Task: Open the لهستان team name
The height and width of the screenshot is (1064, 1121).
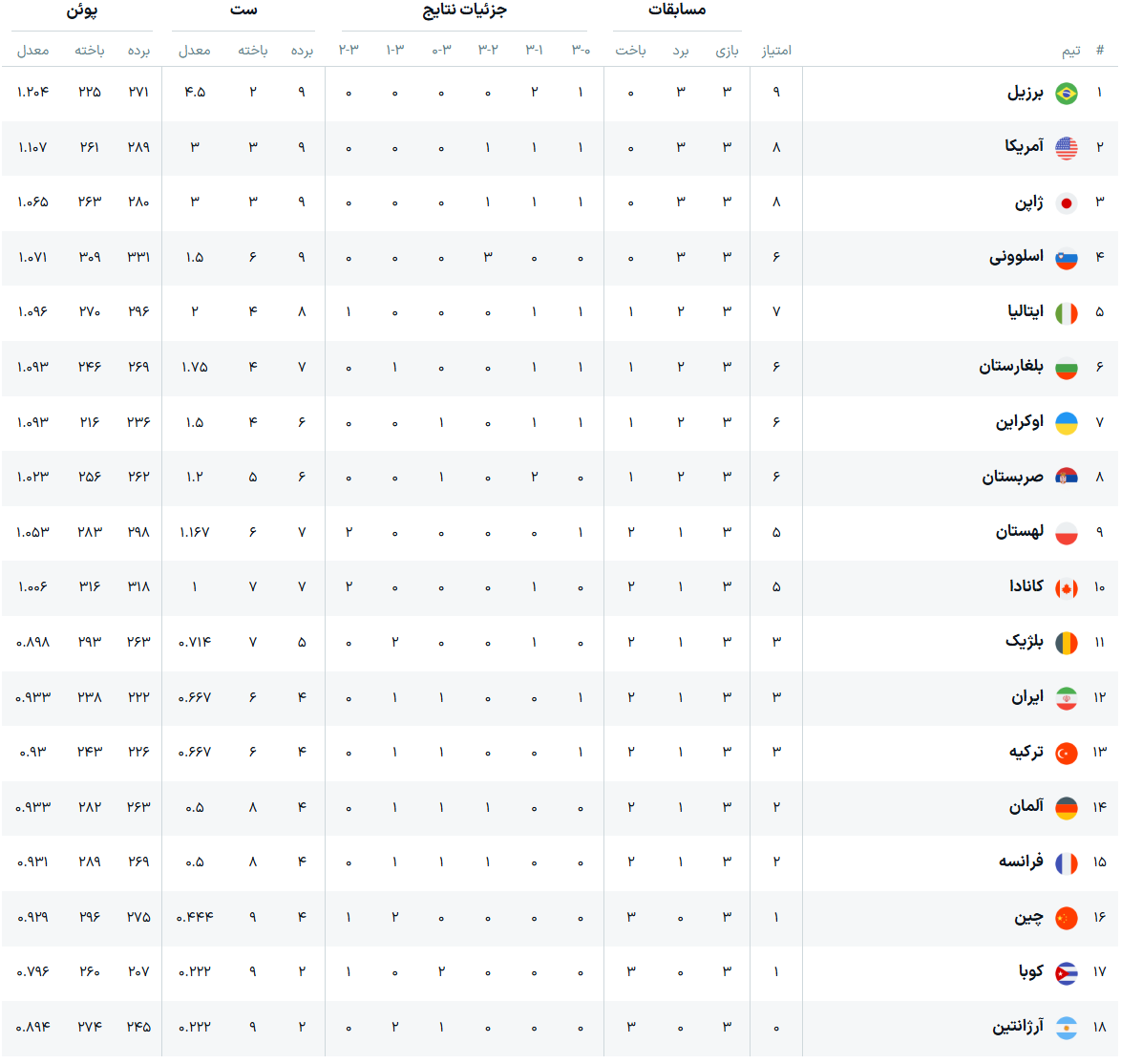Action: tap(1020, 533)
